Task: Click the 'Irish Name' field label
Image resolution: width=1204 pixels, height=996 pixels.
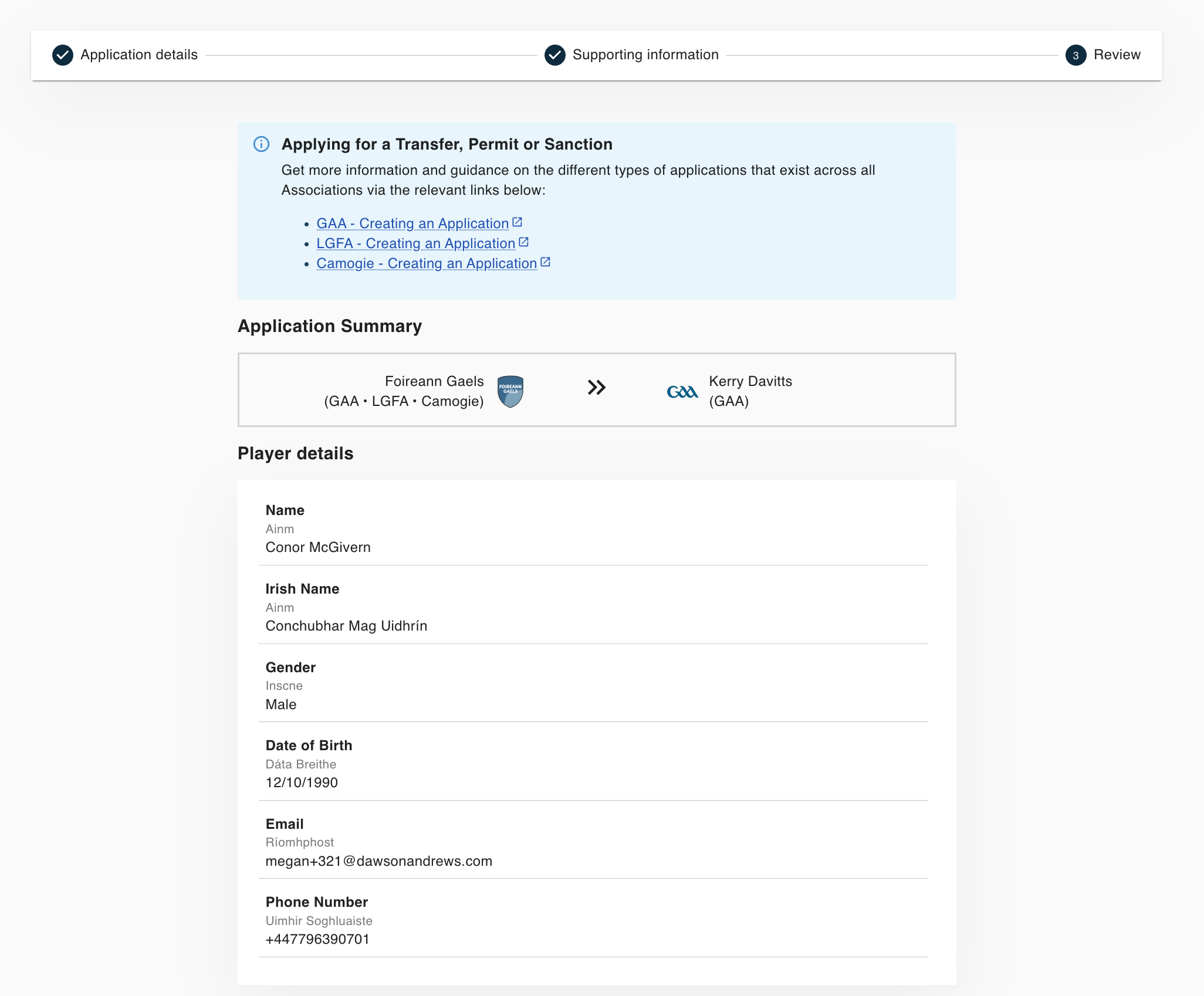Action: click(302, 589)
